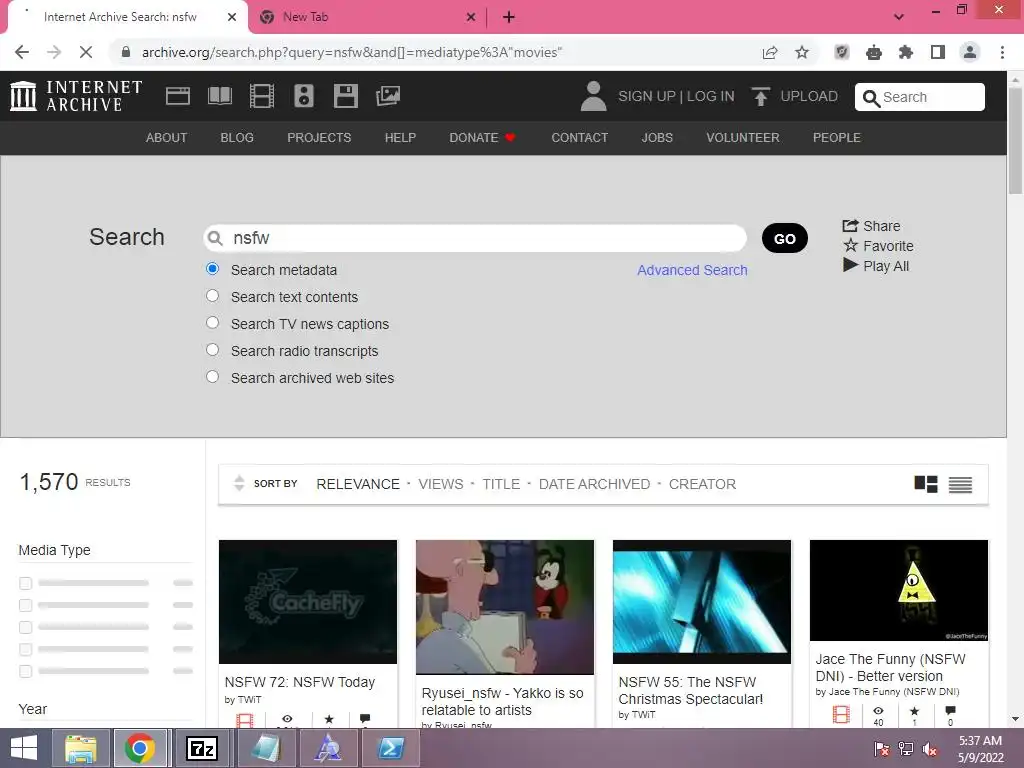Click the nsfw search query field

click(x=475, y=238)
